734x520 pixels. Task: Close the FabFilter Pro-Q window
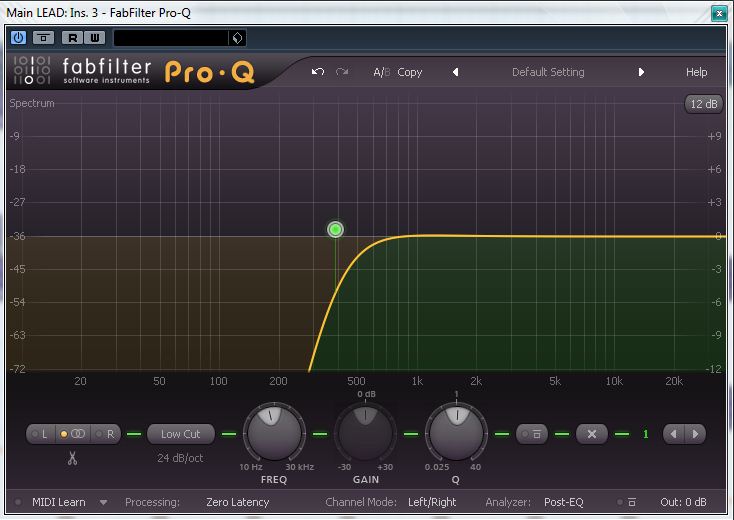719,13
